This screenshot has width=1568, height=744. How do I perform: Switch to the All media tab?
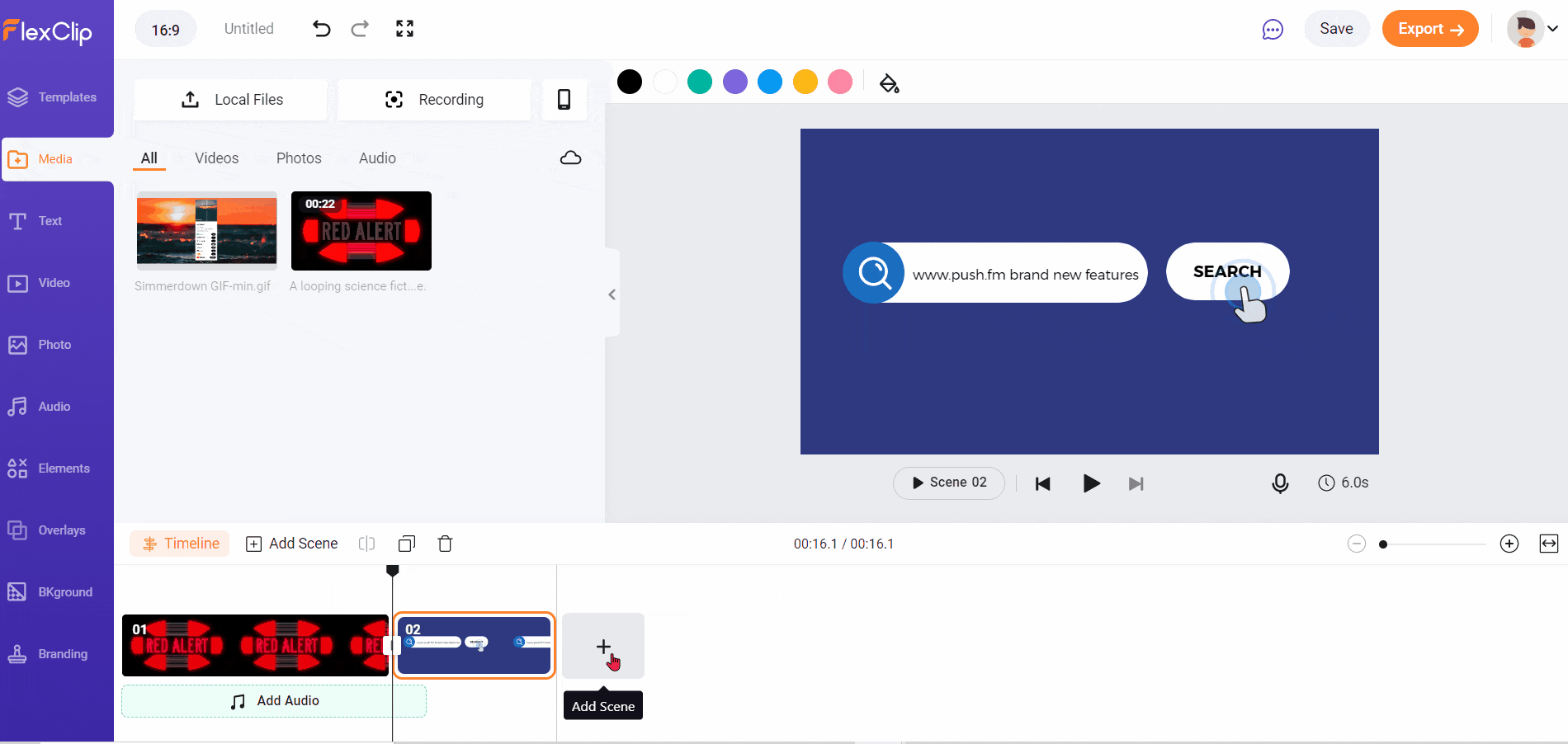click(149, 158)
